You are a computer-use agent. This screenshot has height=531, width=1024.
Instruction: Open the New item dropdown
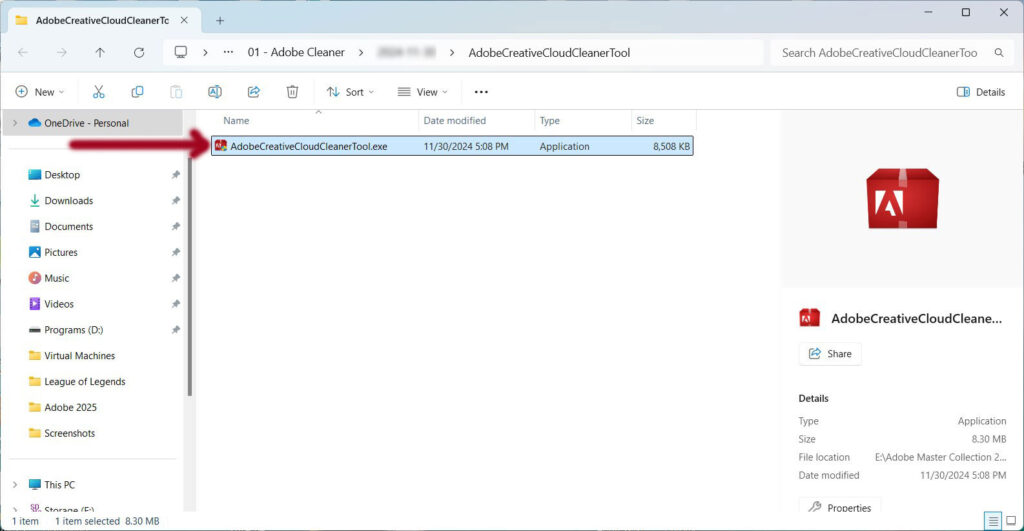click(40, 92)
